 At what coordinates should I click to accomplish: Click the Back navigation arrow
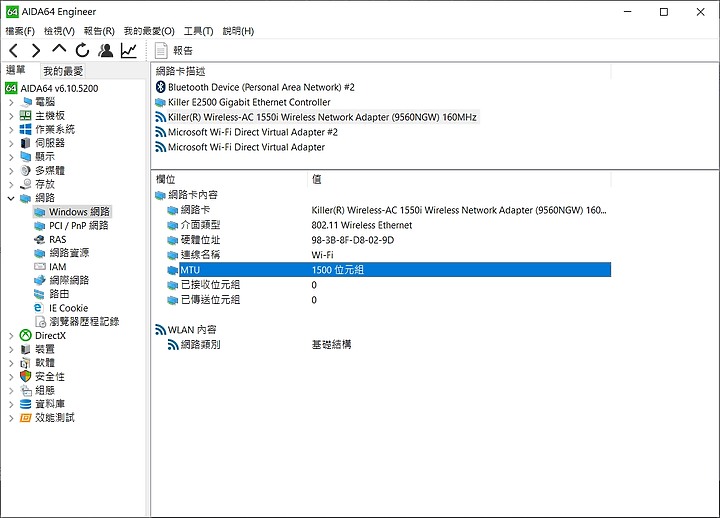tap(14, 50)
